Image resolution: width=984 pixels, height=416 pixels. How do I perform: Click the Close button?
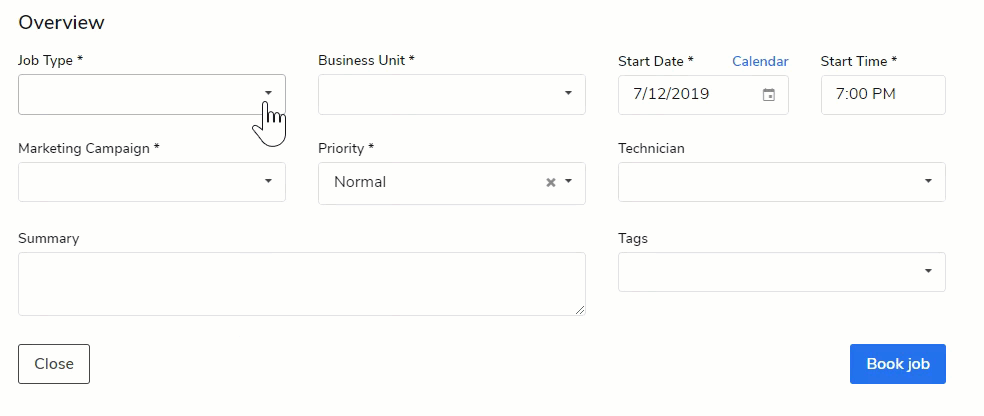coord(54,364)
